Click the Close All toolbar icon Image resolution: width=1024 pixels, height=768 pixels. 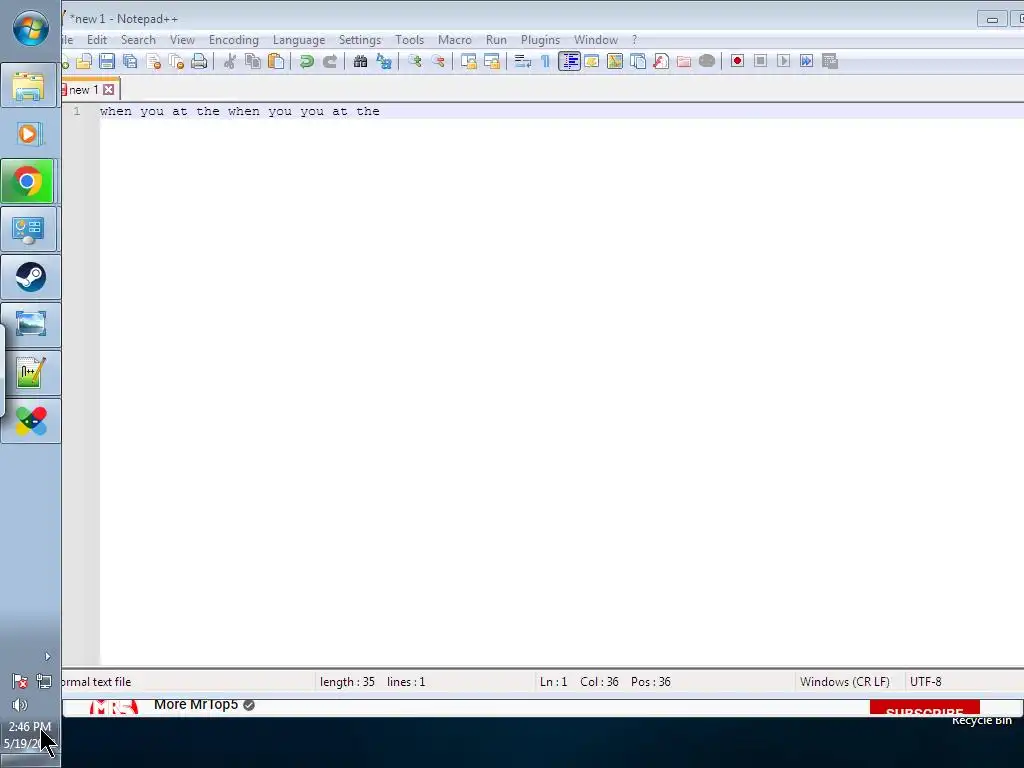coord(176,61)
